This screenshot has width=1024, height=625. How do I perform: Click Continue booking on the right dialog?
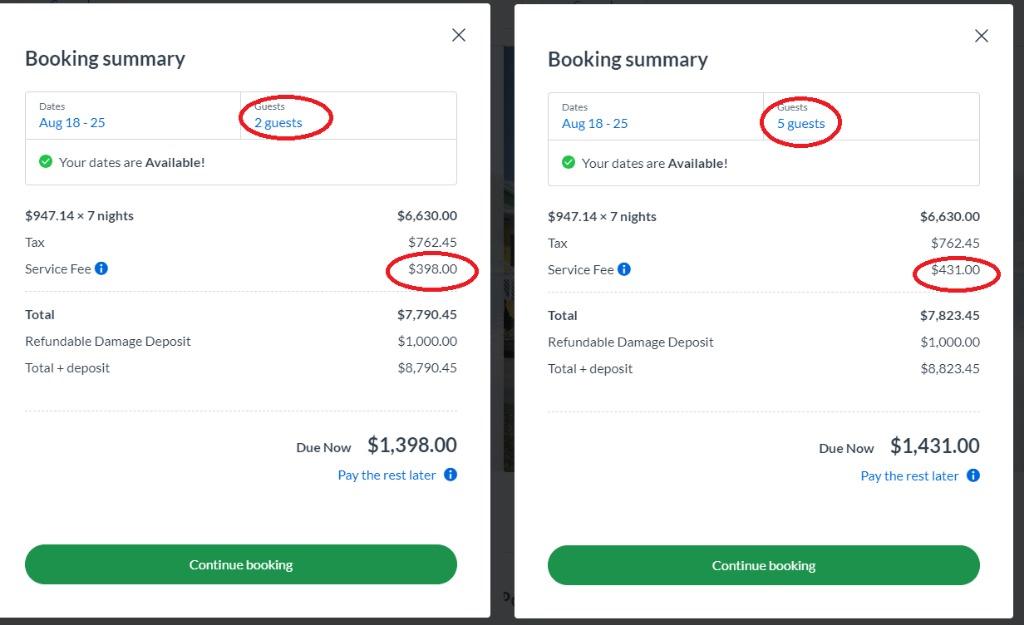tap(763, 565)
